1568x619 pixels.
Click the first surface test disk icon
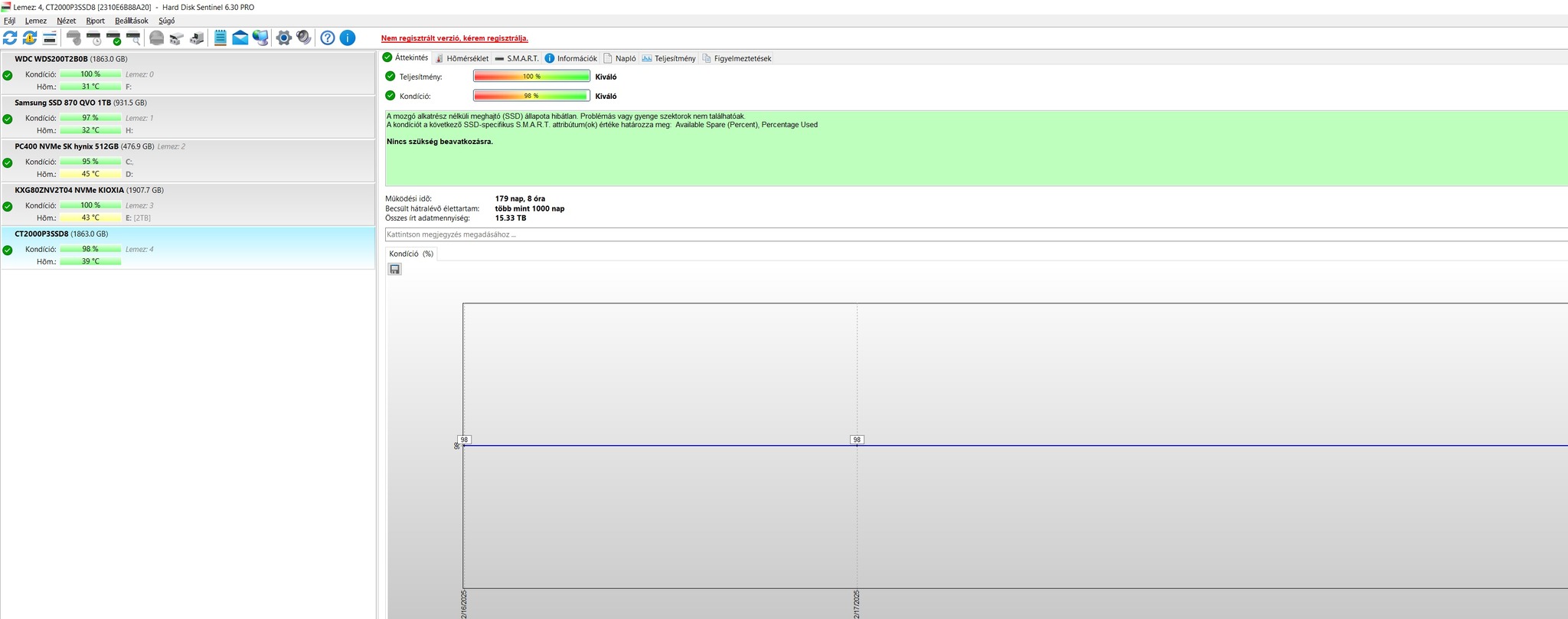[177, 38]
